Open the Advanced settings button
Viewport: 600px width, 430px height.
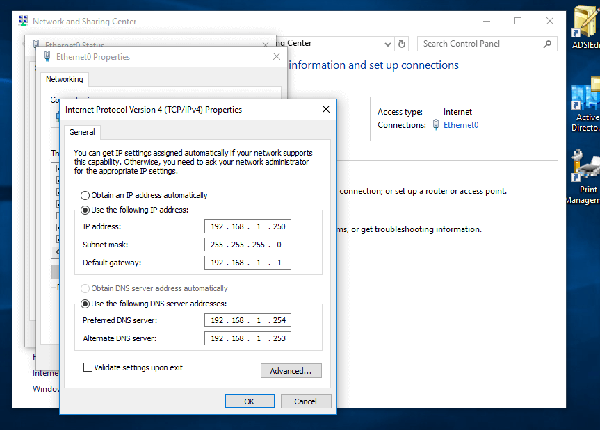click(x=291, y=371)
